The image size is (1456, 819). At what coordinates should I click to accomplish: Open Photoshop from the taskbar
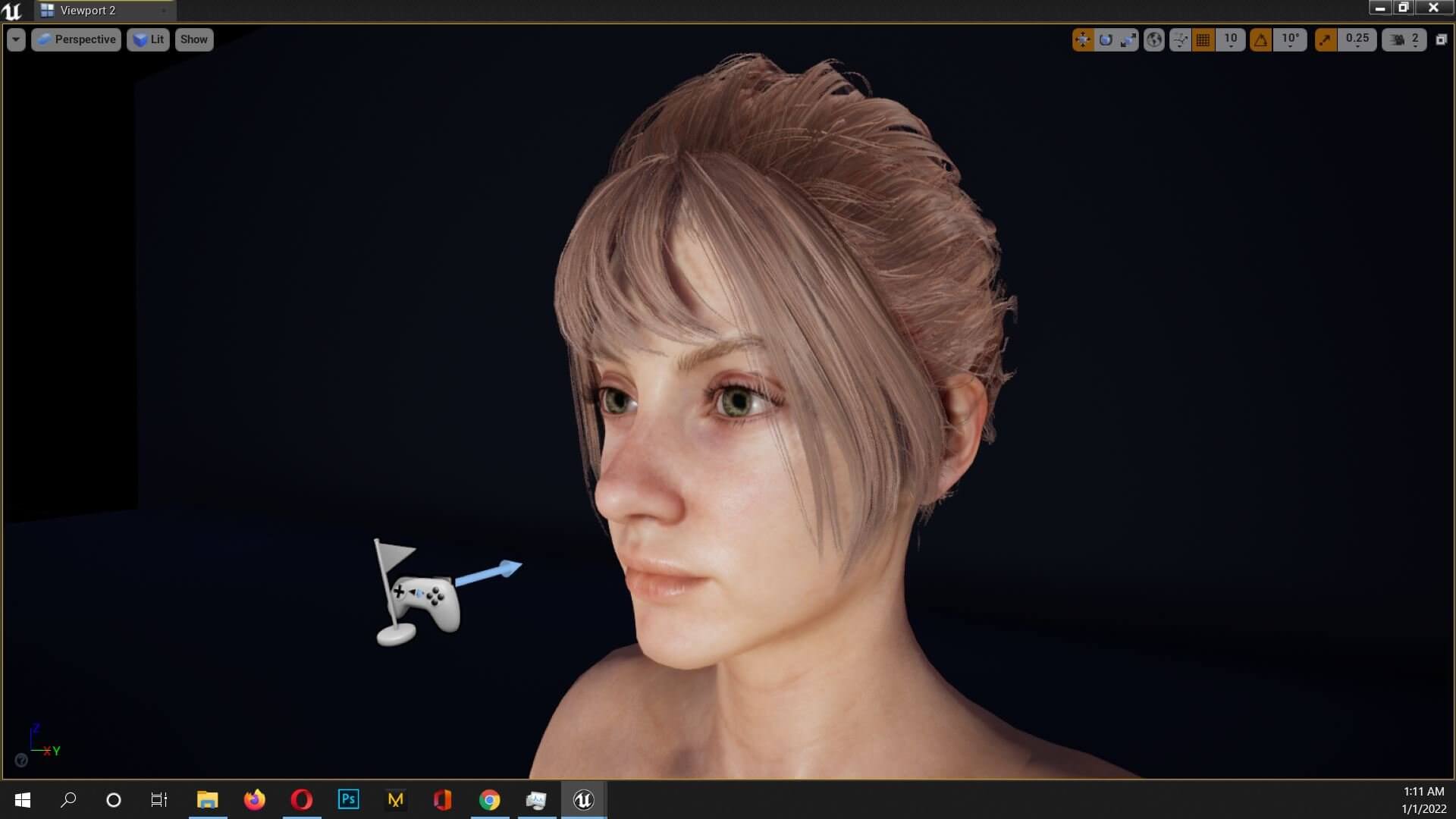[348, 800]
